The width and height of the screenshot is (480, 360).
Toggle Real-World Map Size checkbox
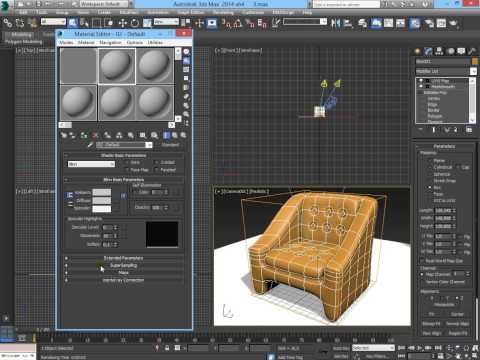[x=422, y=261]
